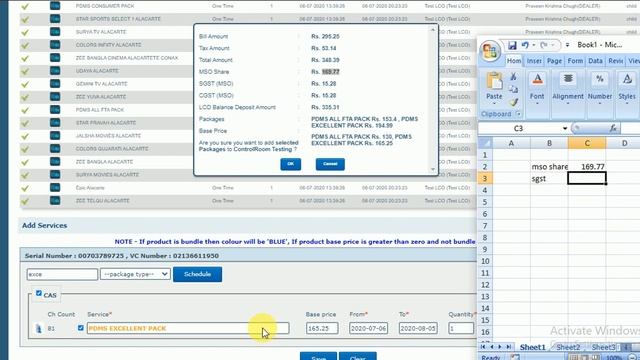This screenshot has height=360, width=640.
Task: Click icon beside UDAYA ALACARTE row
Action: pyautogui.click(x=55, y=71)
